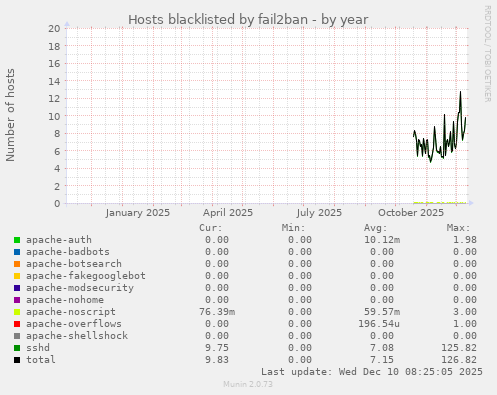Viewport: 497px width, 395px height.
Task: Click the chart title Hosts blacklisted by fail2ban
Action: point(248,20)
